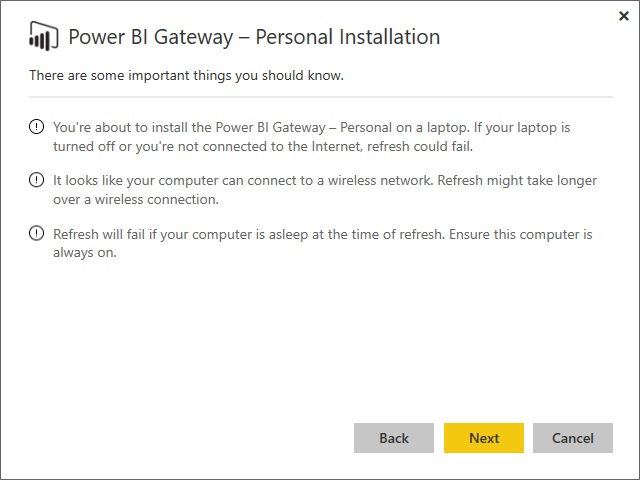The width and height of the screenshot is (640, 480).
Task: Cancel the Power BI Gateway installation
Action: click(573, 438)
